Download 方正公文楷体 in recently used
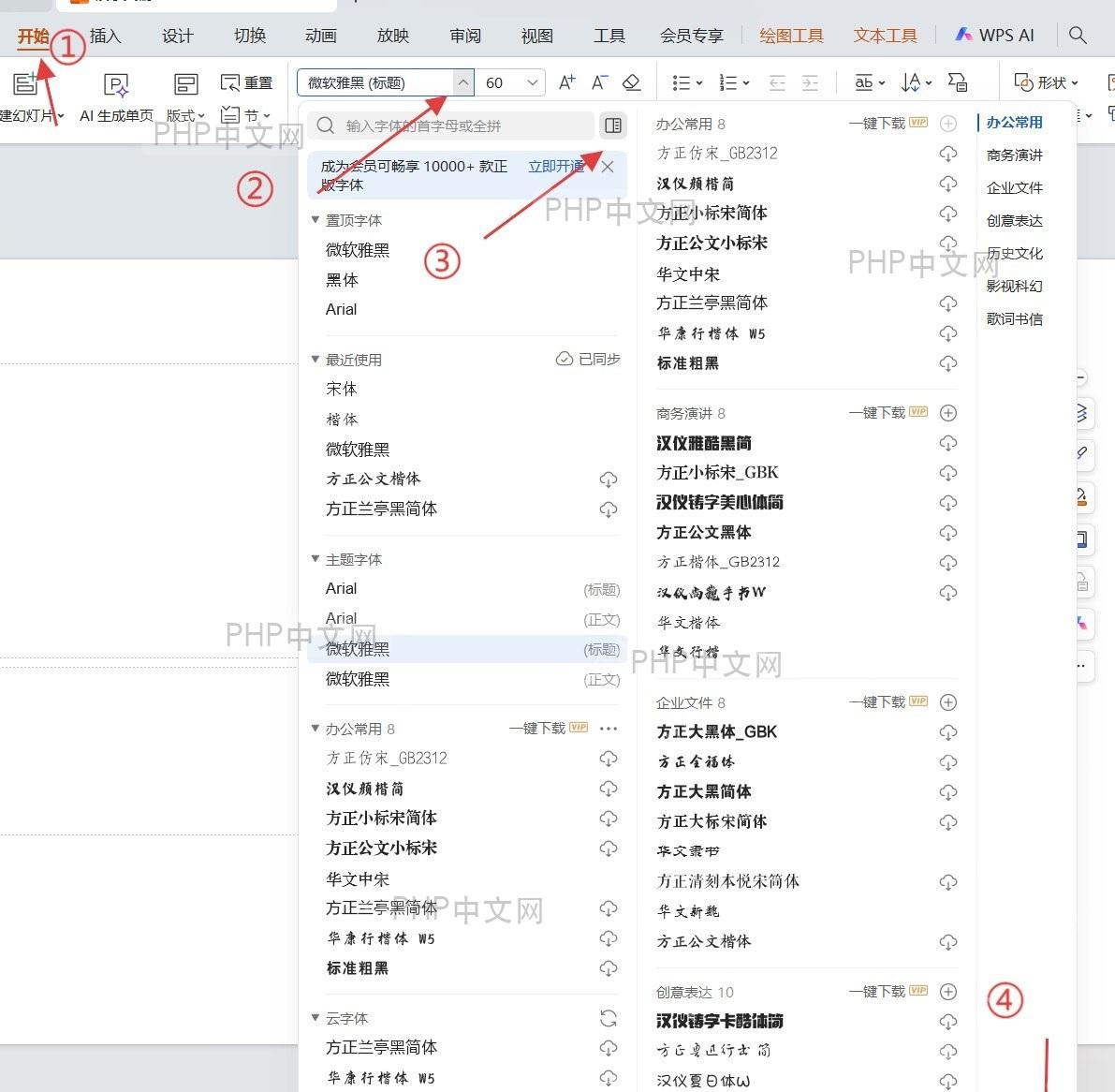The width and height of the screenshot is (1115, 1092). click(608, 480)
